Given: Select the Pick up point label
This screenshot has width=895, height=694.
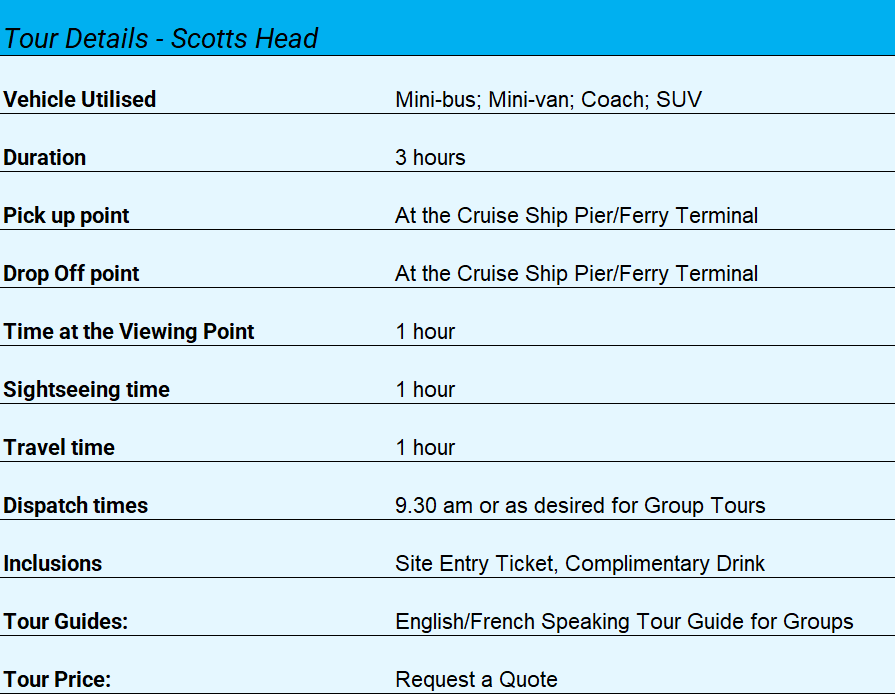Looking at the screenshot, I should tap(66, 216).
